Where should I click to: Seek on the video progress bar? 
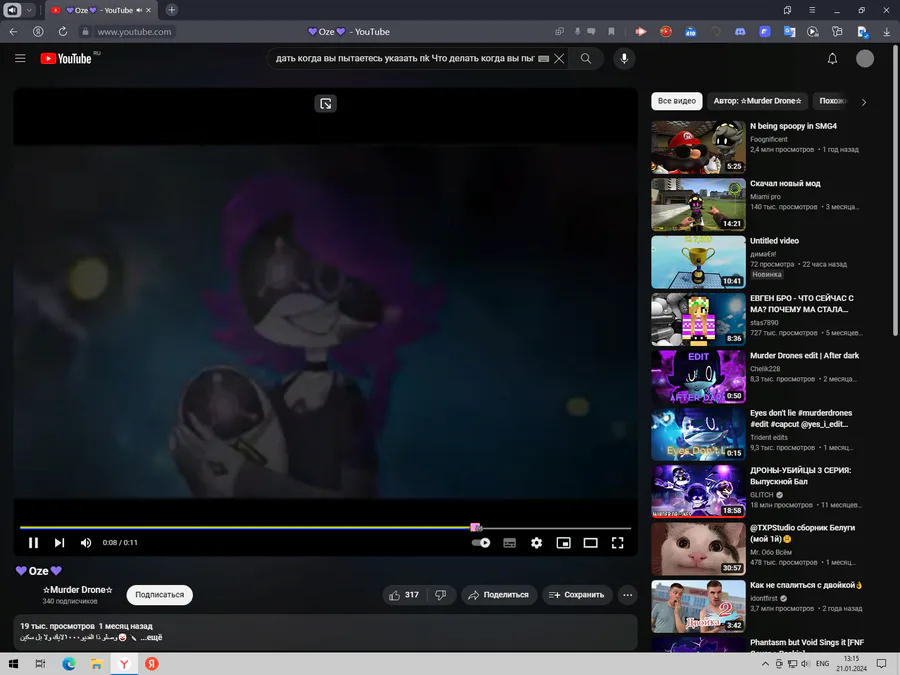click(x=325, y=527)
